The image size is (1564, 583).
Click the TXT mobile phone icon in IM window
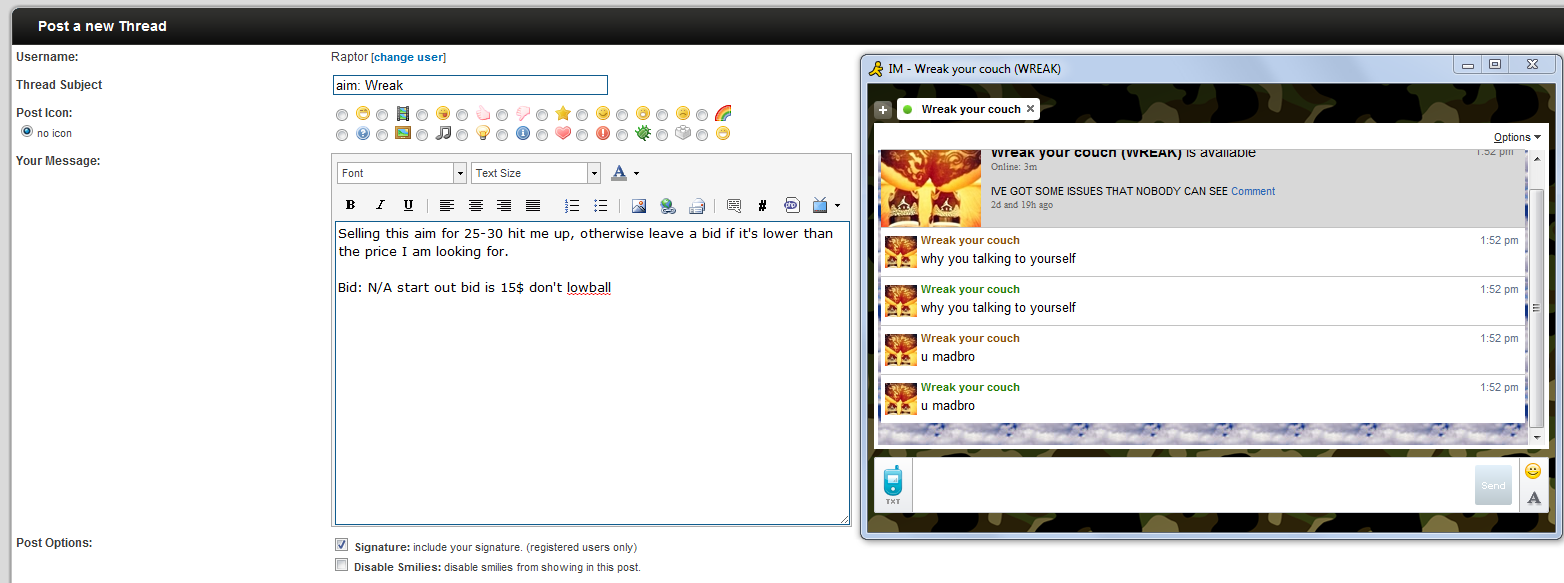pos(892,485)
